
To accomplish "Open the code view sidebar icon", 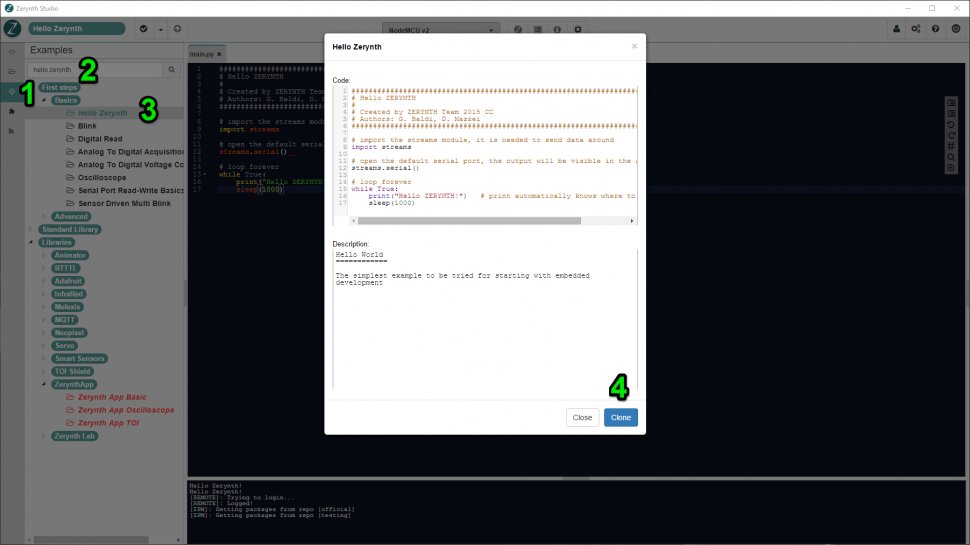I will point(12,52).
